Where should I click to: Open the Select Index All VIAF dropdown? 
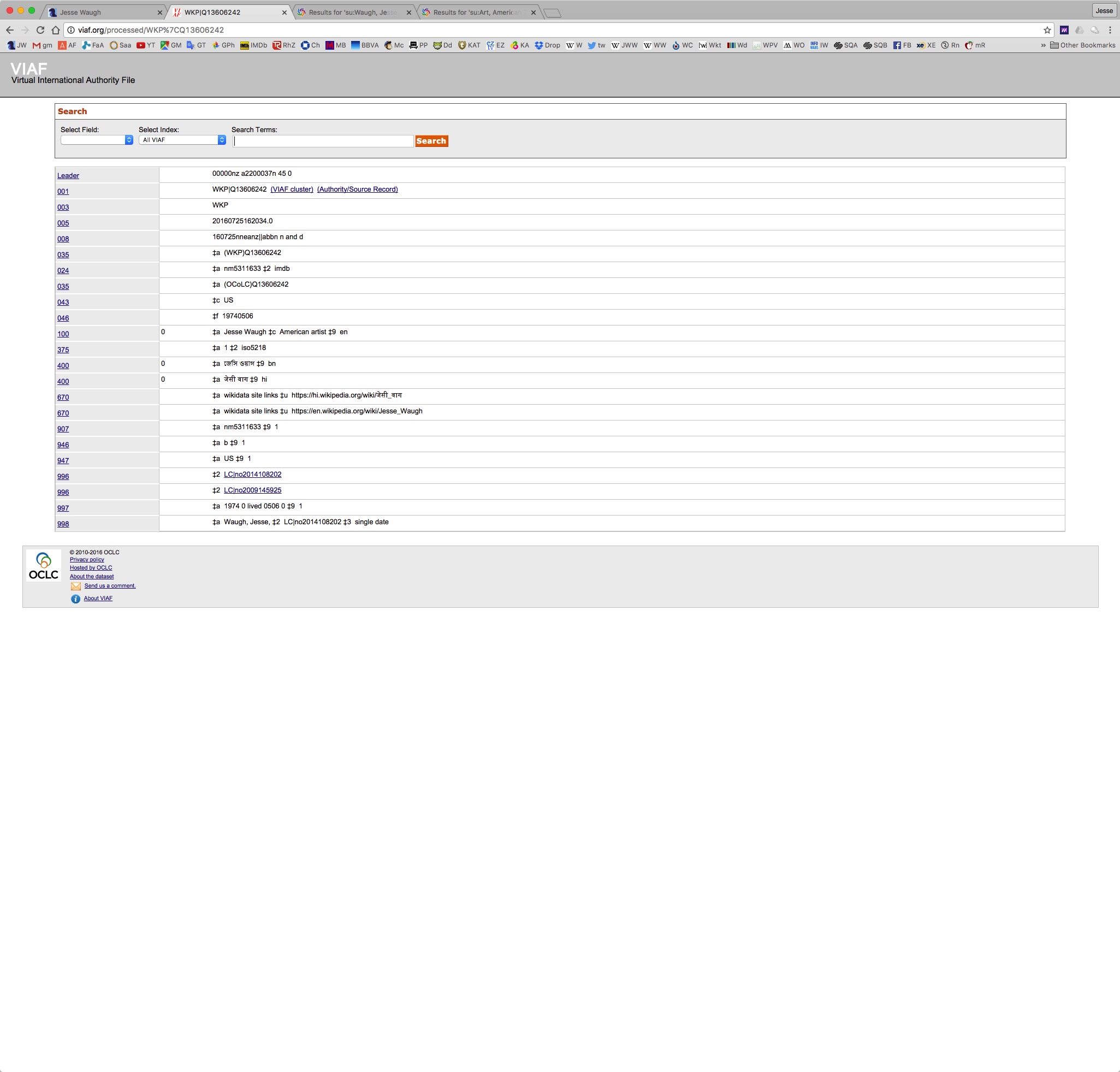click(x=182, y=140)
